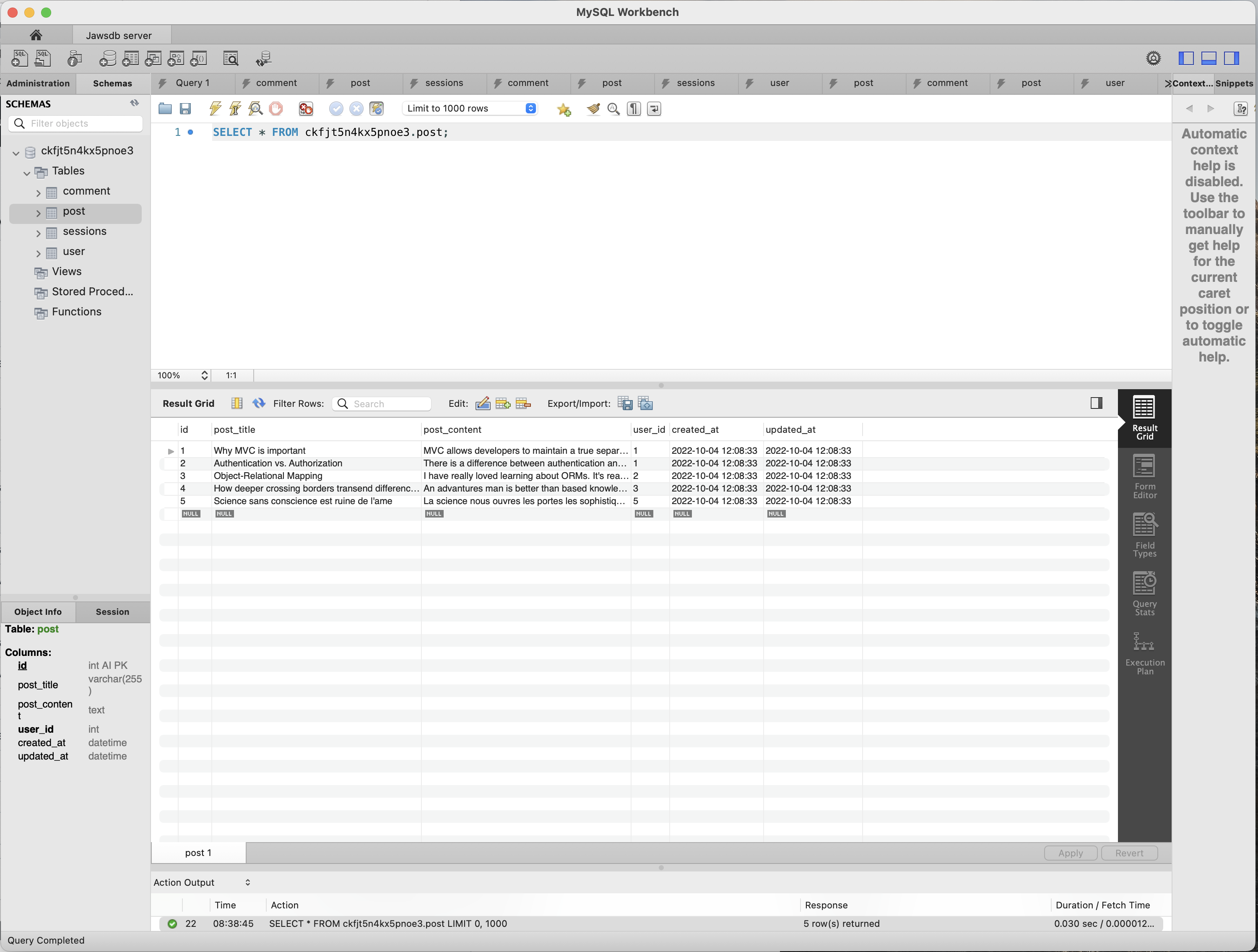Expand the comment table tree node
This screenshot has width=1258, height=952.
[38, 193]
